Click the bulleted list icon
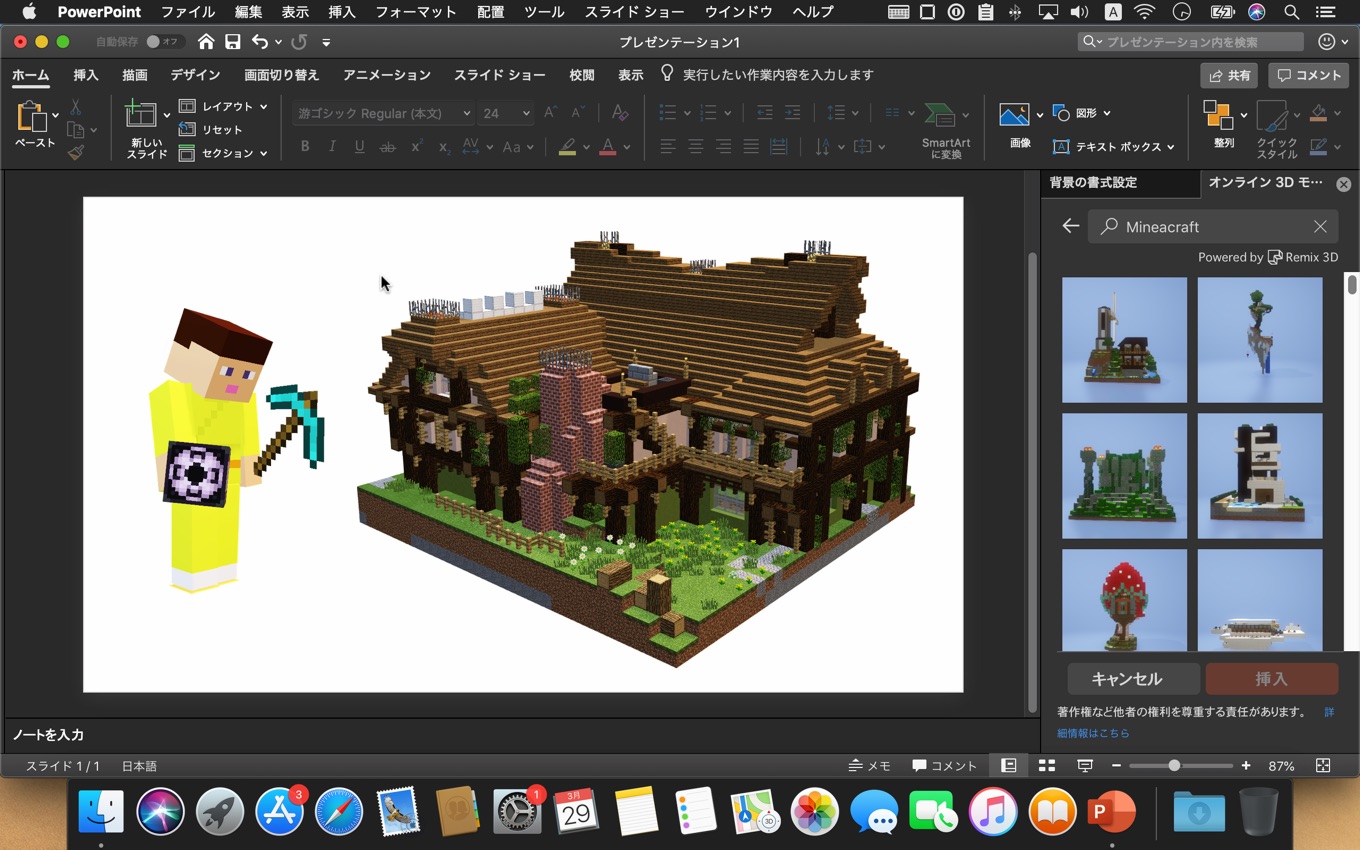The image size is (1360, 850). tap(668, 113)
